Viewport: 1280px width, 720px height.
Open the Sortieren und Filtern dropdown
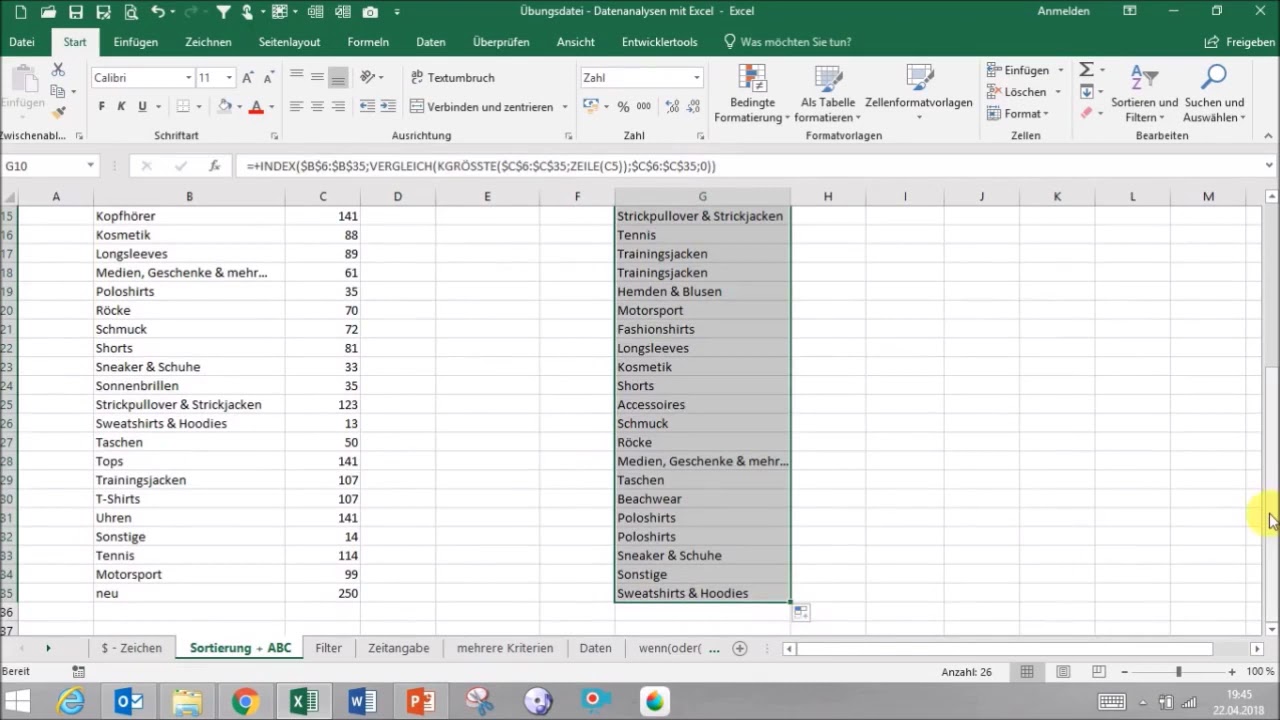point(1144,95)
